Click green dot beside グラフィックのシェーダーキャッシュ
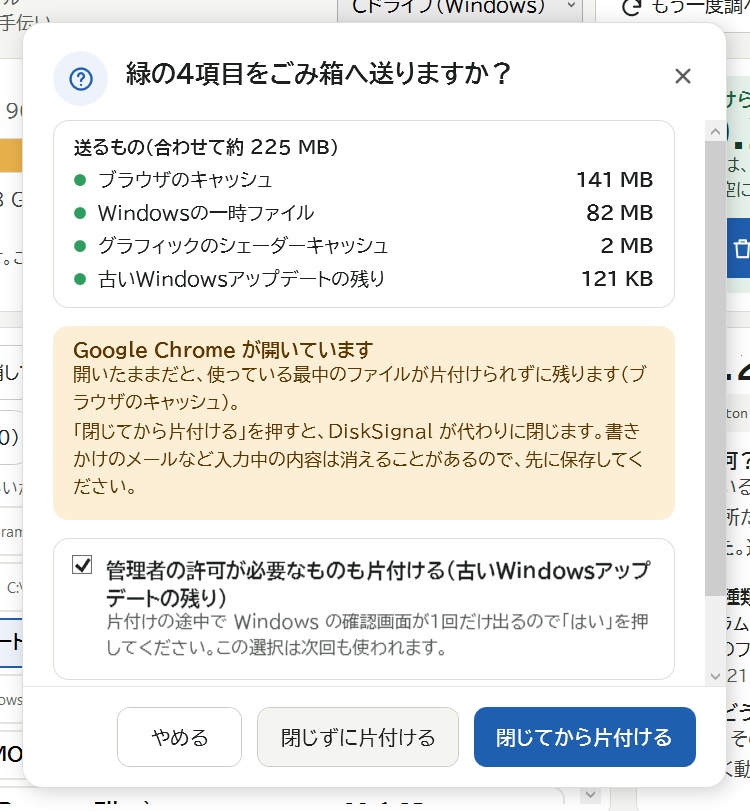The width and height of the screenshot is (750, 811). click(x=80, y=246)
